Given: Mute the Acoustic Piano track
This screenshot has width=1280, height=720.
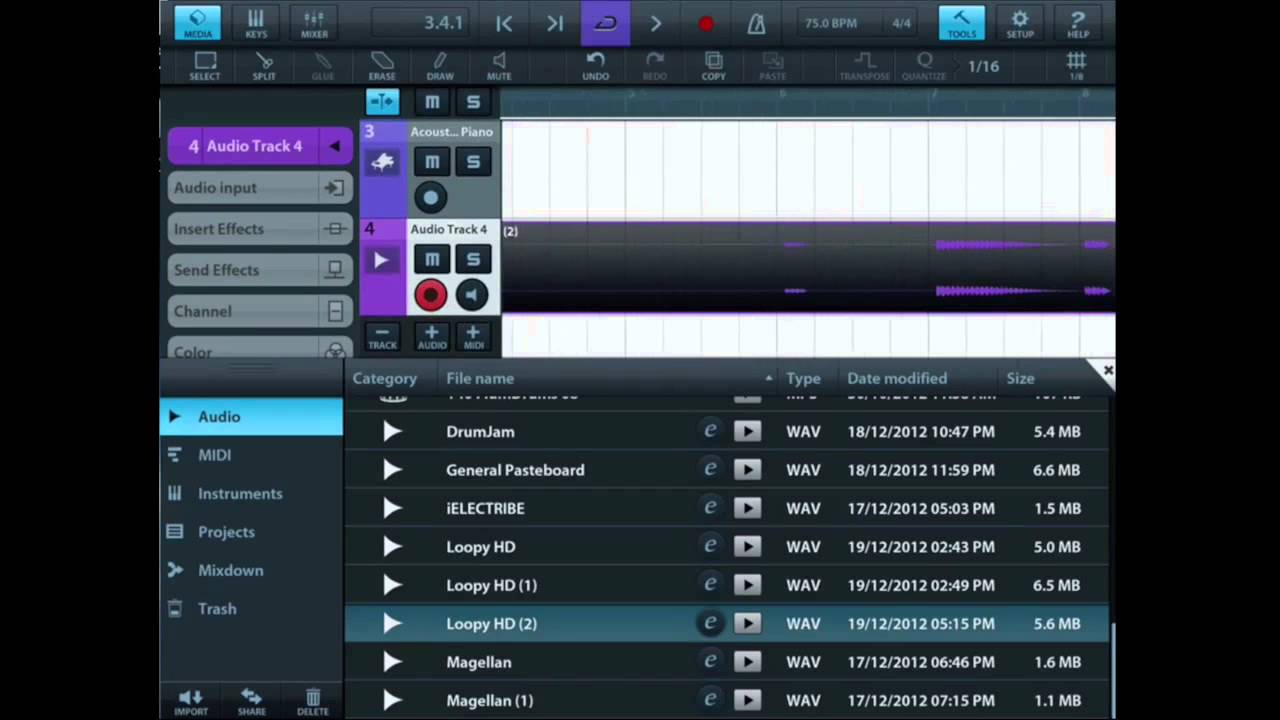Looking at the screenshot, I should [x=432, y=162].
